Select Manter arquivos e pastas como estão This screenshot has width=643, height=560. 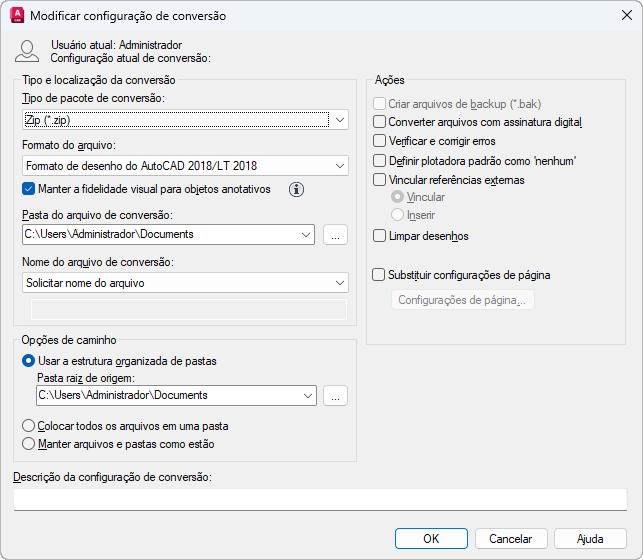(x=28, y=444)
